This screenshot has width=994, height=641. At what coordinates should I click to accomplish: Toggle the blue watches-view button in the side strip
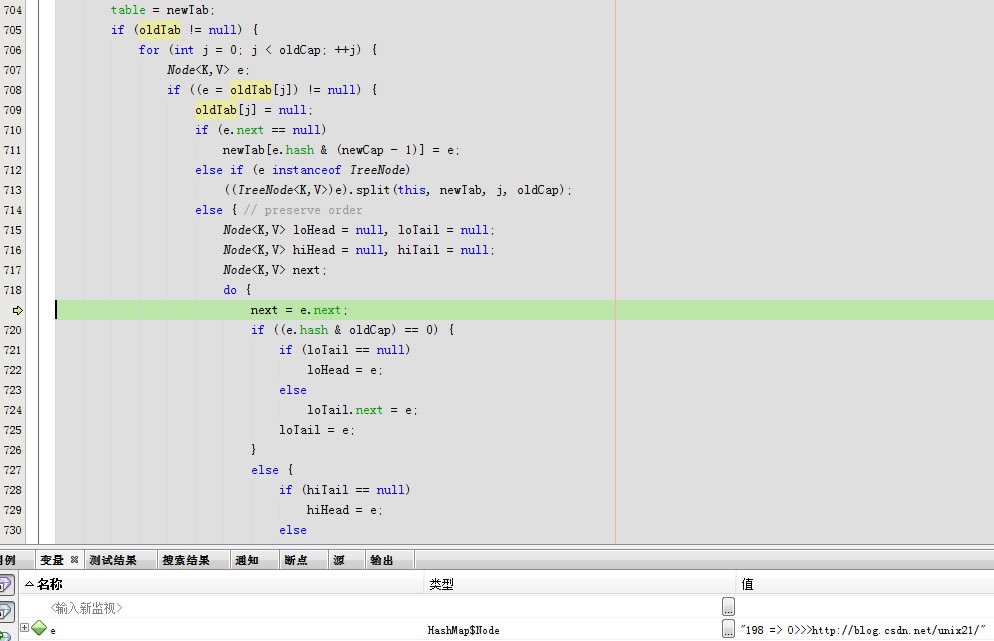click(x=6, y=611)
